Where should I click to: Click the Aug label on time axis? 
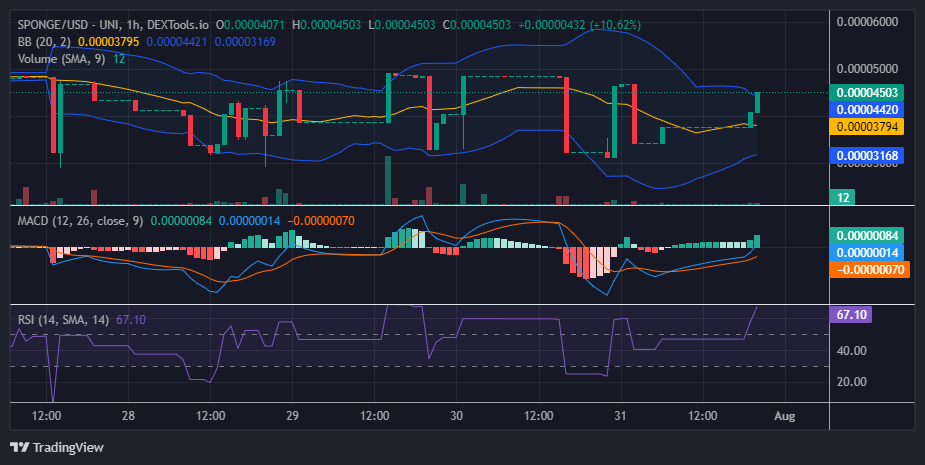tap(785, 415)
